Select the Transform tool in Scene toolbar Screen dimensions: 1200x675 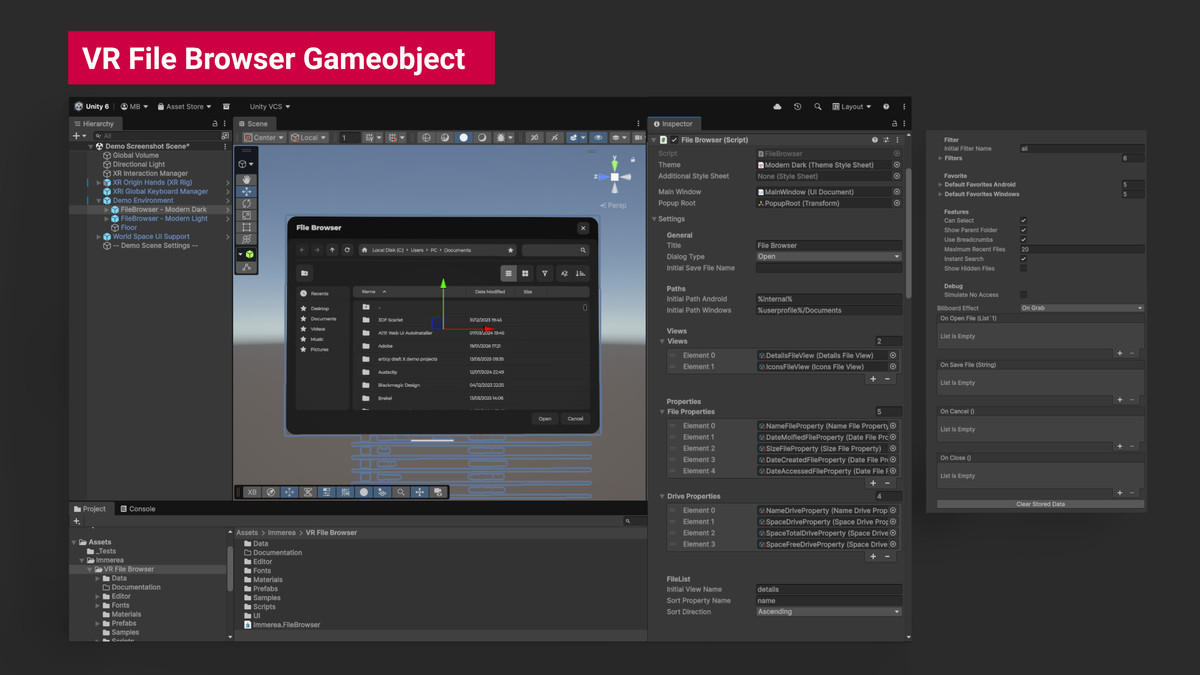coord(247,239)
